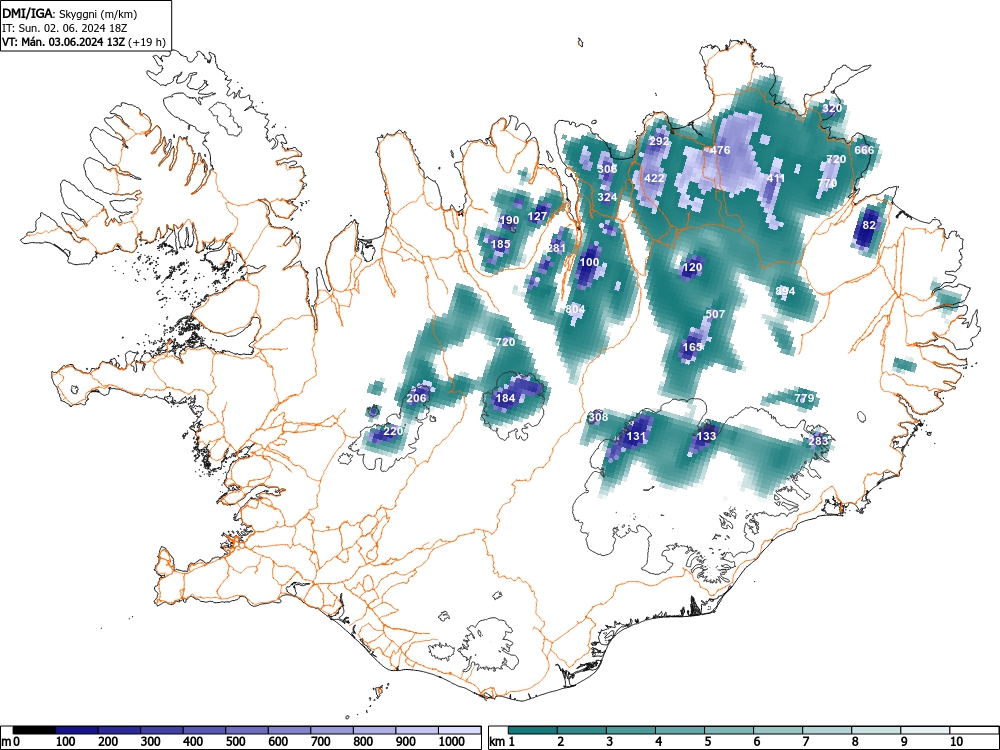Click the visibility value 127 on the map
Image resolution: width=1000 pixels, height=750 pixels.
538,216
